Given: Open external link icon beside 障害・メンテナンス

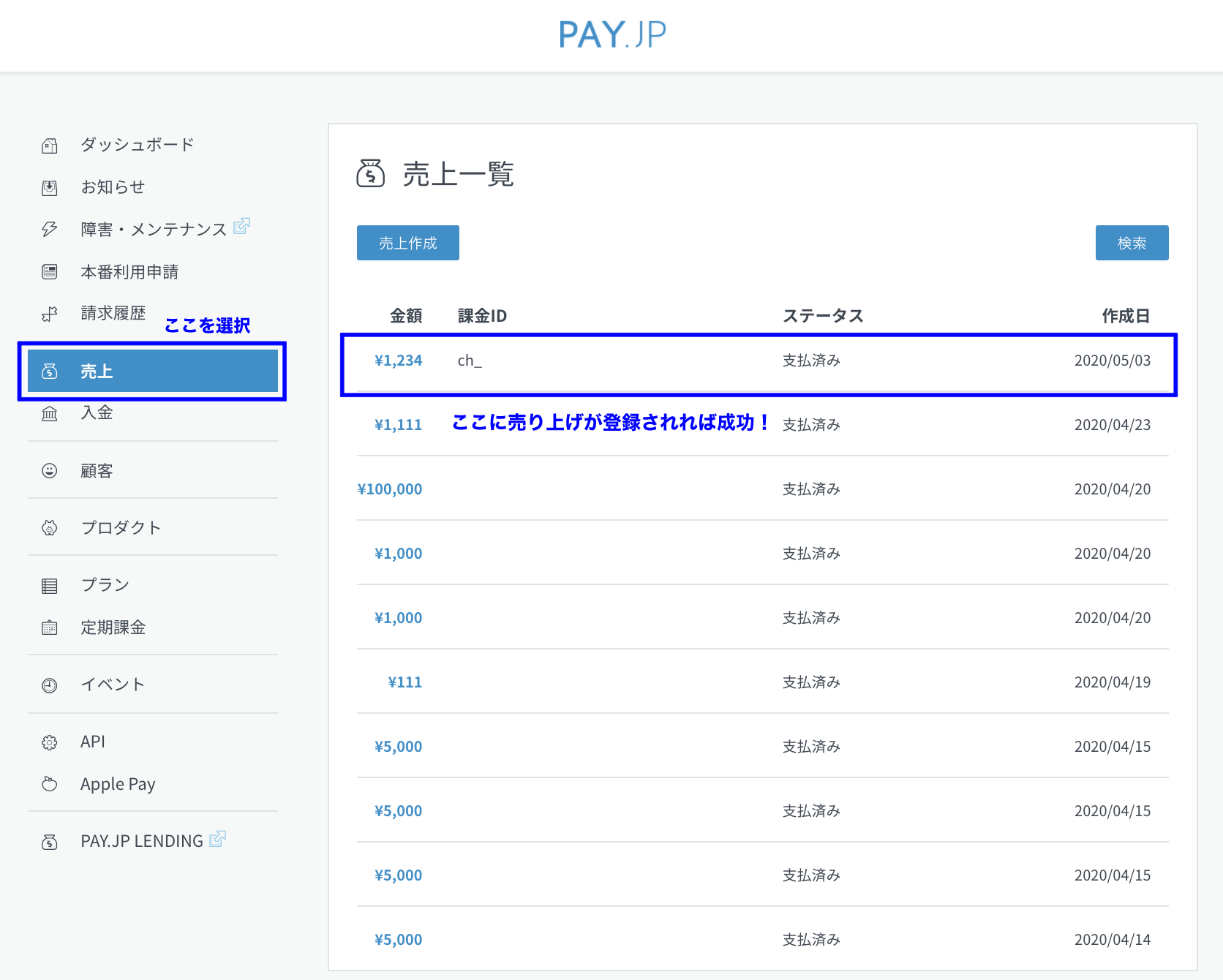Looking at the screenshot, I should (241, 227).
